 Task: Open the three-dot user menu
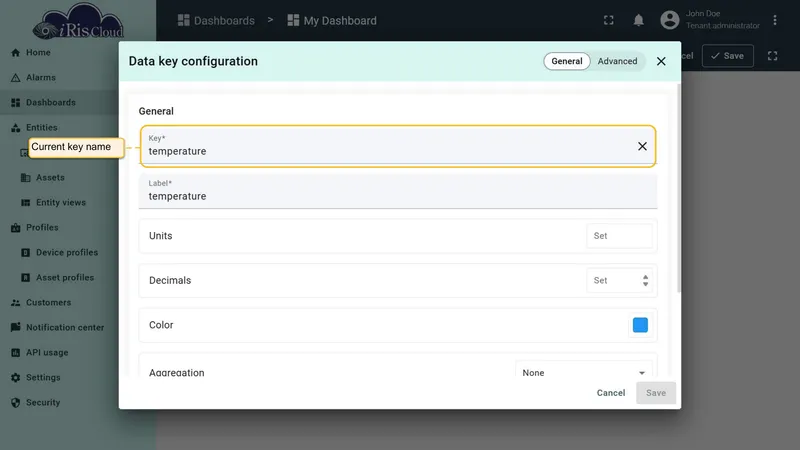774,20
